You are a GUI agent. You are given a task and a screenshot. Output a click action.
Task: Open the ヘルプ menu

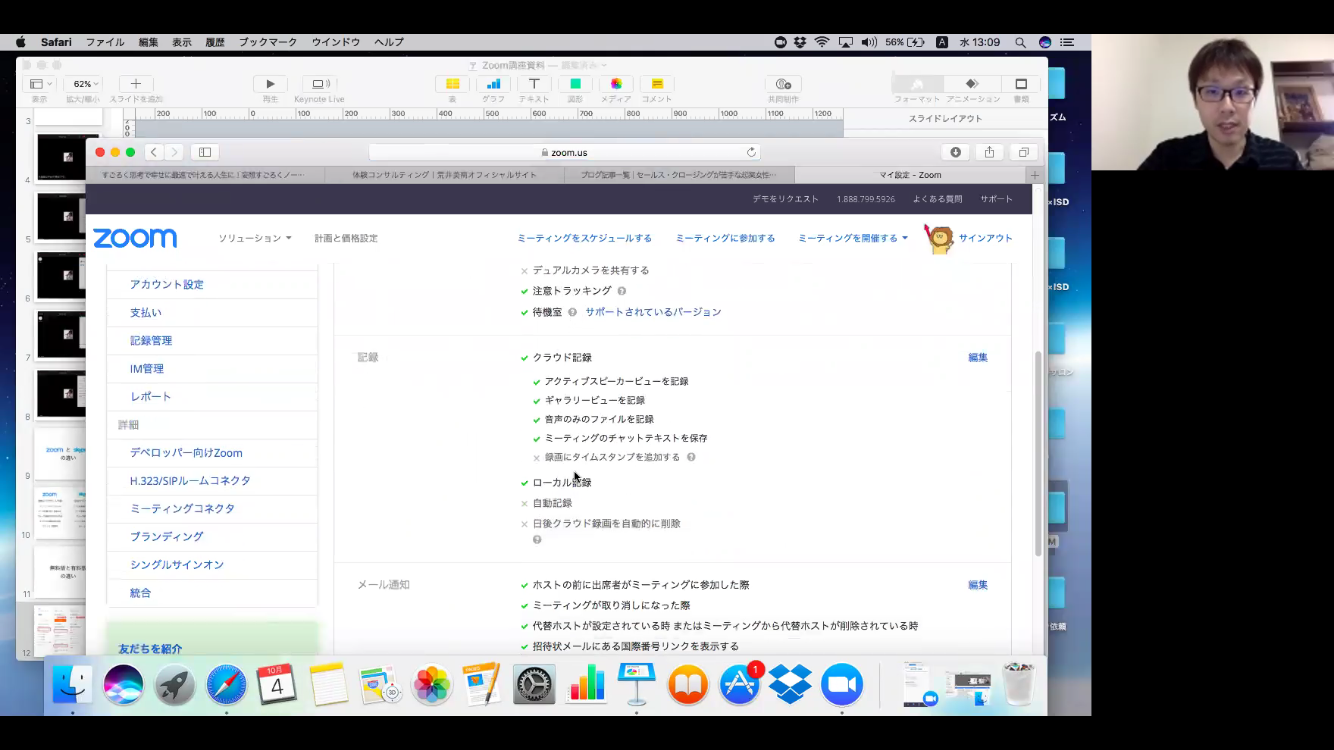pos(389,42)
